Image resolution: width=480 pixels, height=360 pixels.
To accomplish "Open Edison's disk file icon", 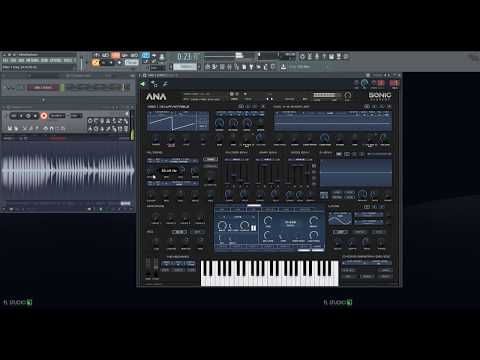I will click(x=10, y=128).
